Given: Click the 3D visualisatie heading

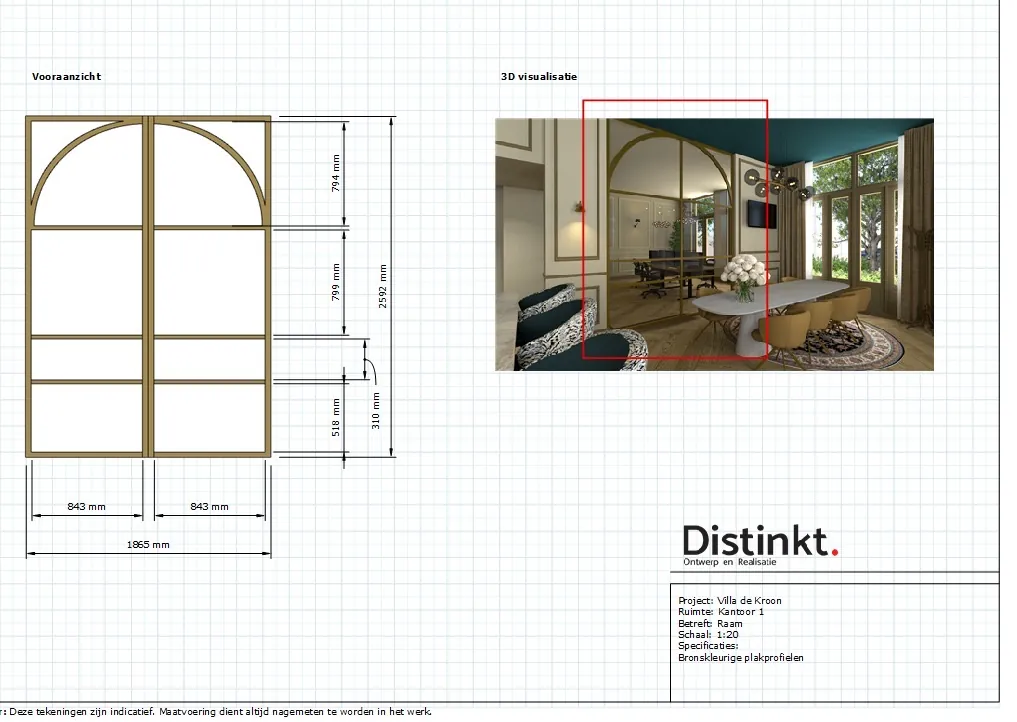Looking at the screenshot, I should point(538,77).
